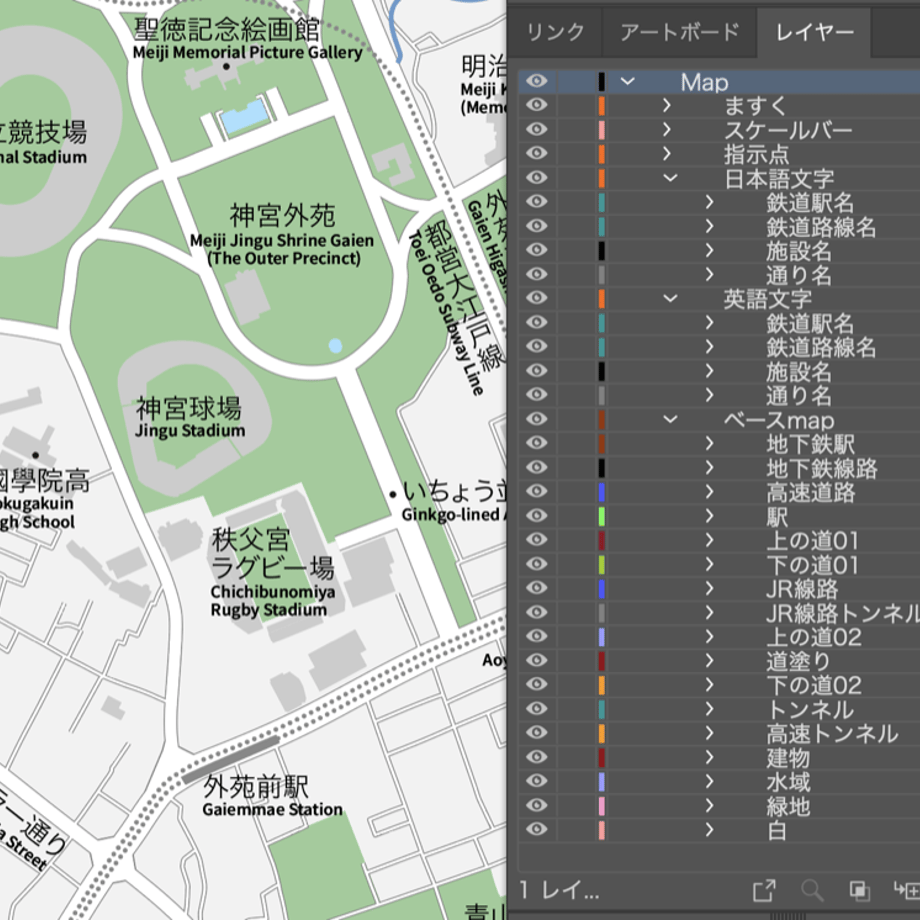Click the Toei Oedo Subway Line label
This screenshot has height=920, width=920.
[x=445, y=313]
